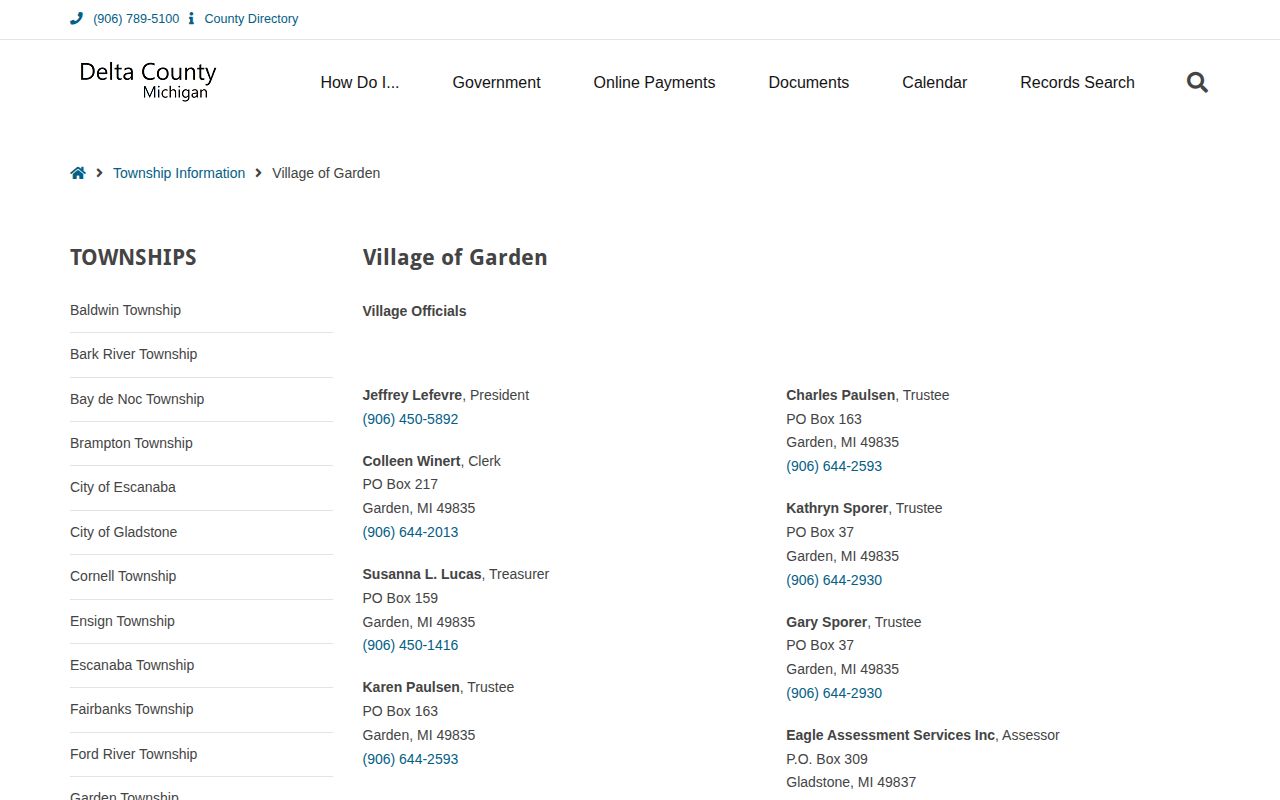Select City of Gladstone
This screenshot has height=800, width=1280.
point(123,532)
